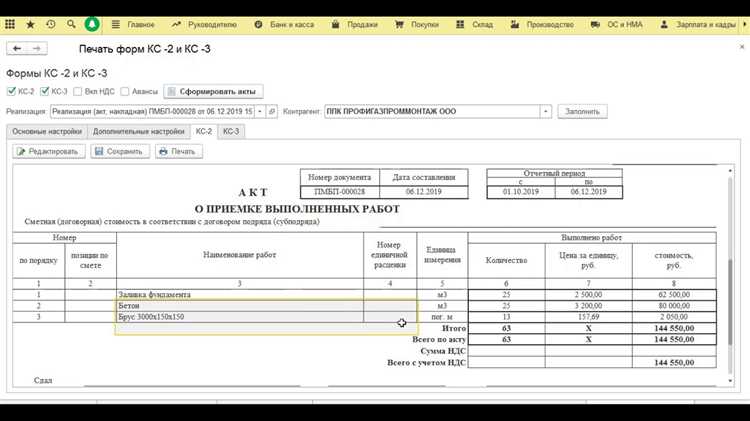Select the пог. м unit cell
750x421 pixels.
[x=442, y=317]
